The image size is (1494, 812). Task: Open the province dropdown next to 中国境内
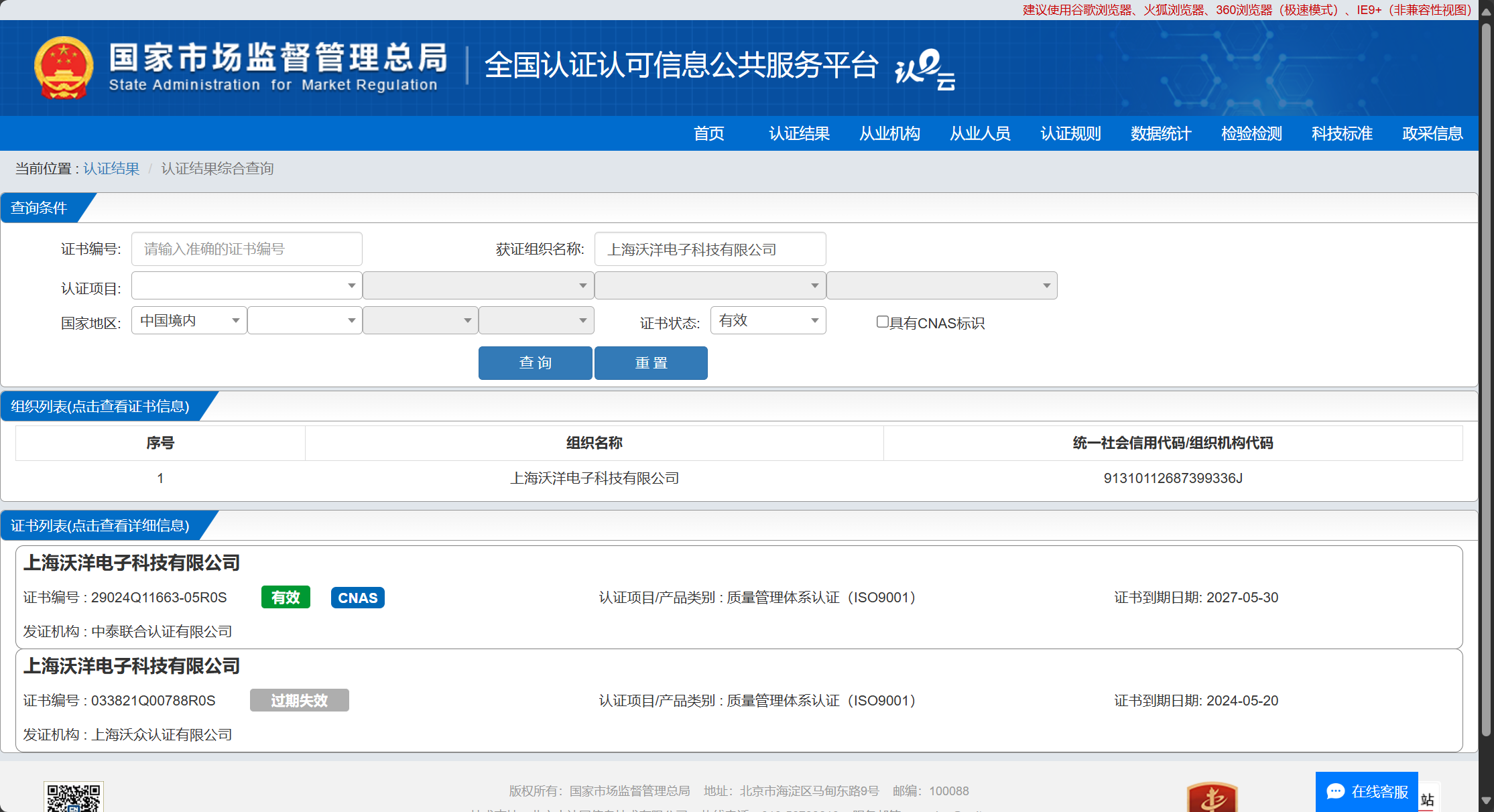[x=305, y=320]
